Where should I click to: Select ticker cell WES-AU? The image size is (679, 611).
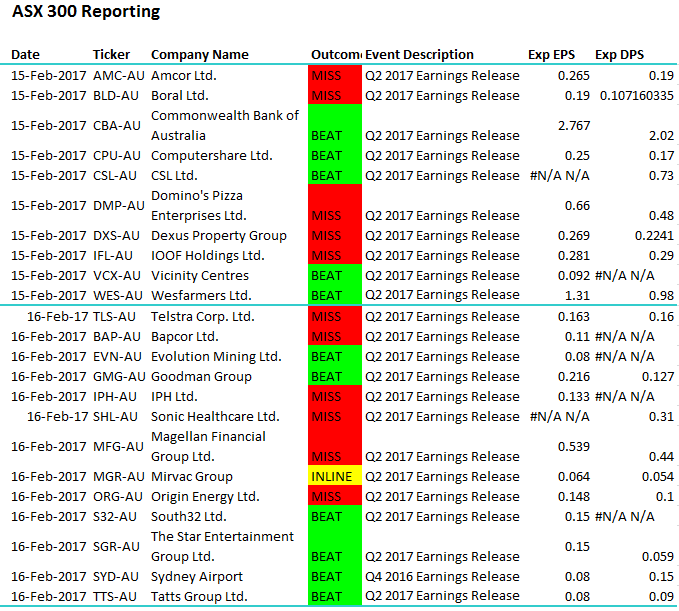(x=118, y=295)
